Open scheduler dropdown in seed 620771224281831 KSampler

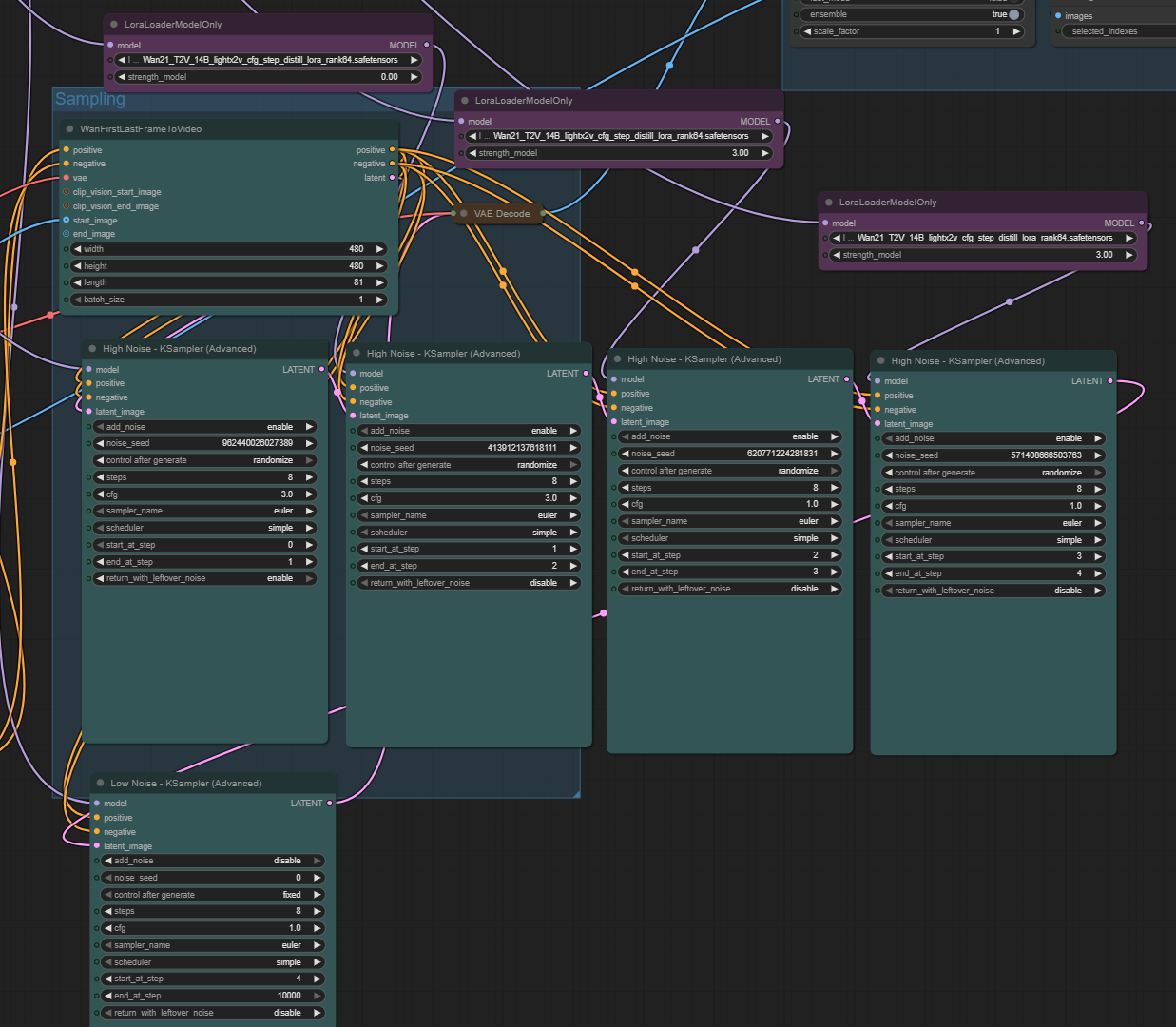[729, 538]
